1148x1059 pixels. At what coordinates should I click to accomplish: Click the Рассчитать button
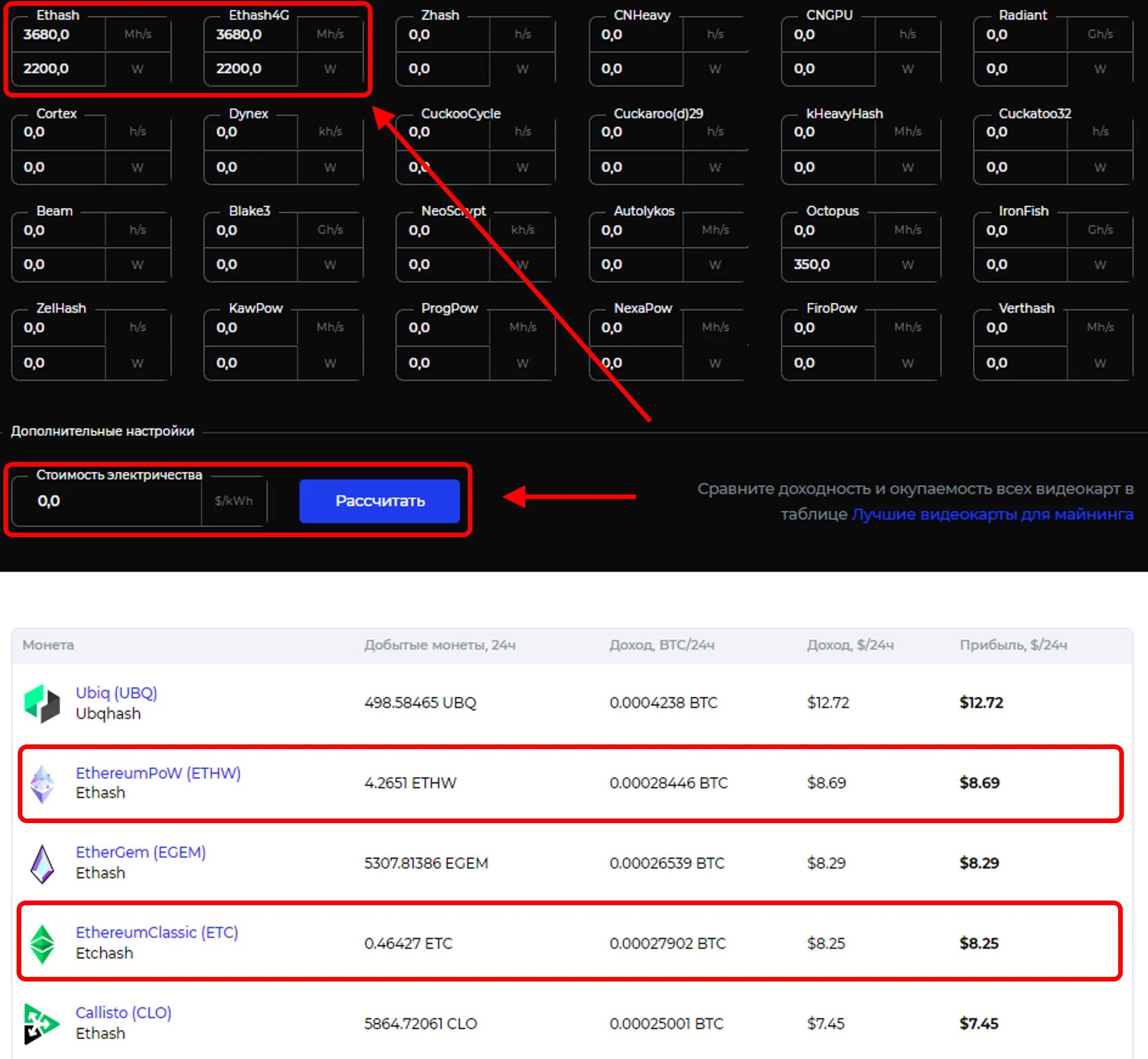tap(379, 501)
